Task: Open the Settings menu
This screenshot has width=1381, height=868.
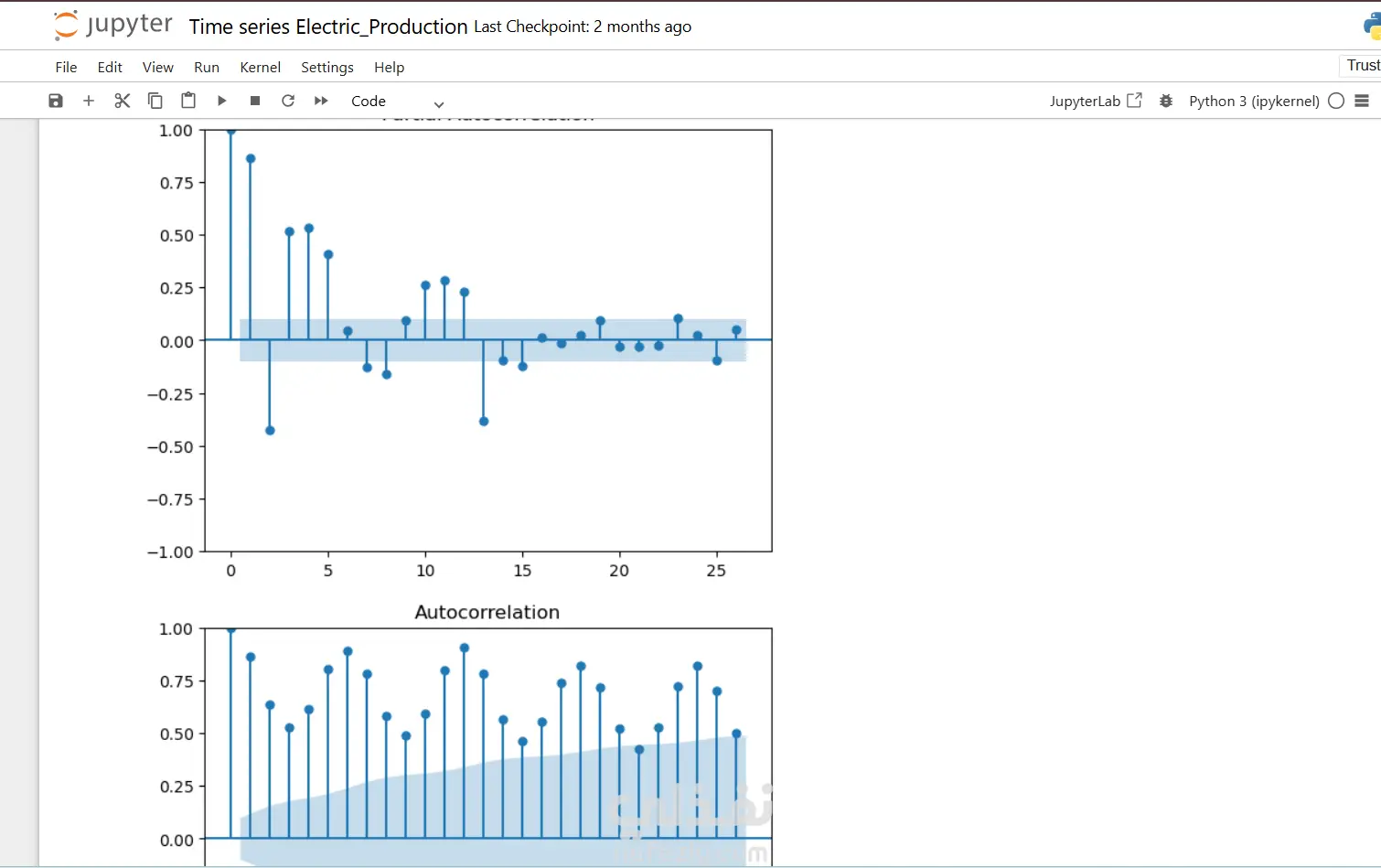Action: click(327, 67)
